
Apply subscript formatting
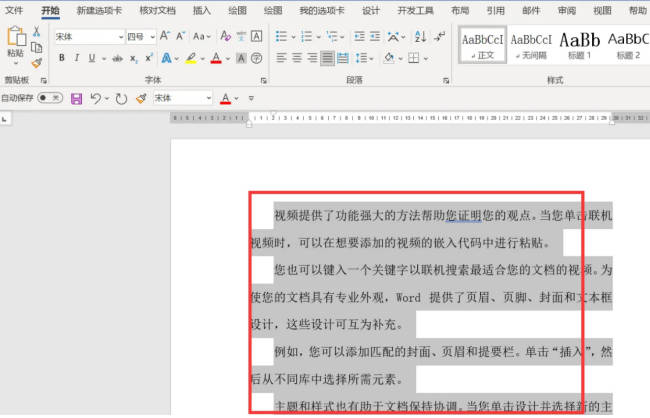133,58
